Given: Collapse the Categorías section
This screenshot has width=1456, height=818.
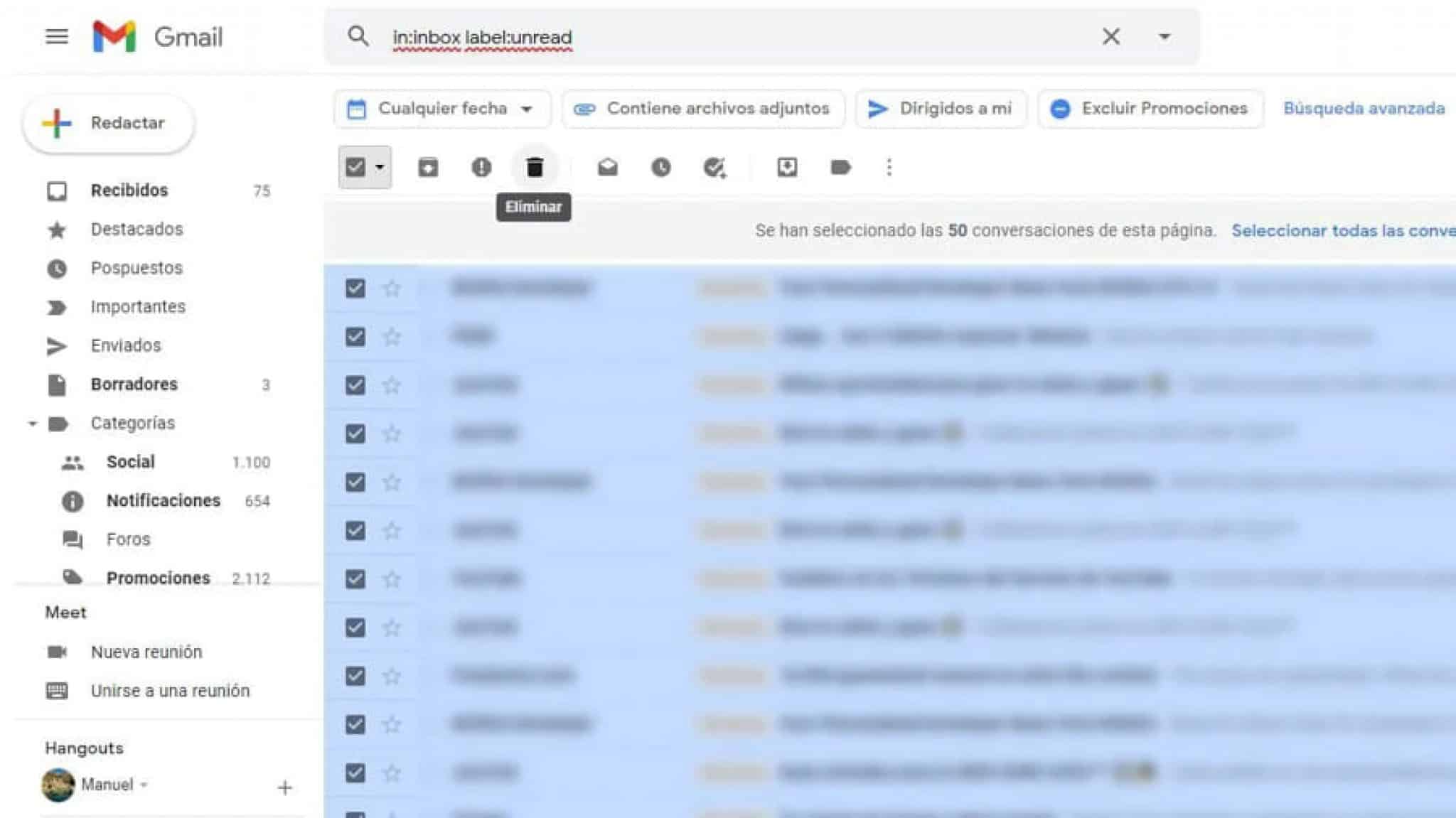Looking at the screenshot, I should tap(31, 423).
